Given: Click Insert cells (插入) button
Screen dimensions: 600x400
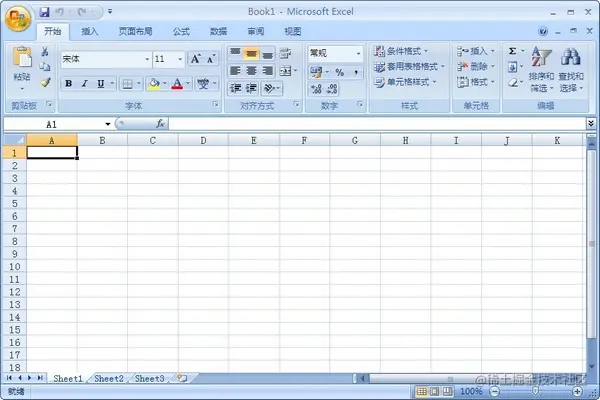Looking at the screenshot, I should point(476,51).
